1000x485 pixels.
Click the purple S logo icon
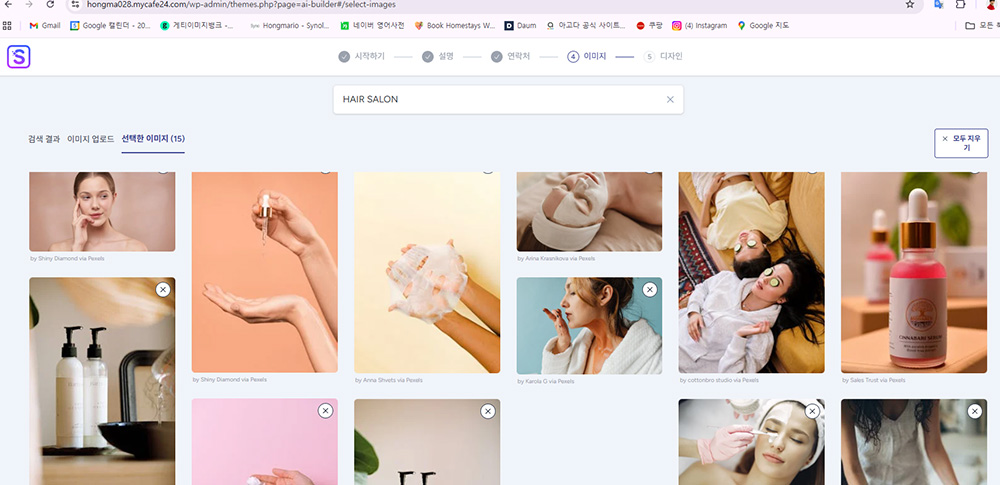(x=18, y=57)
